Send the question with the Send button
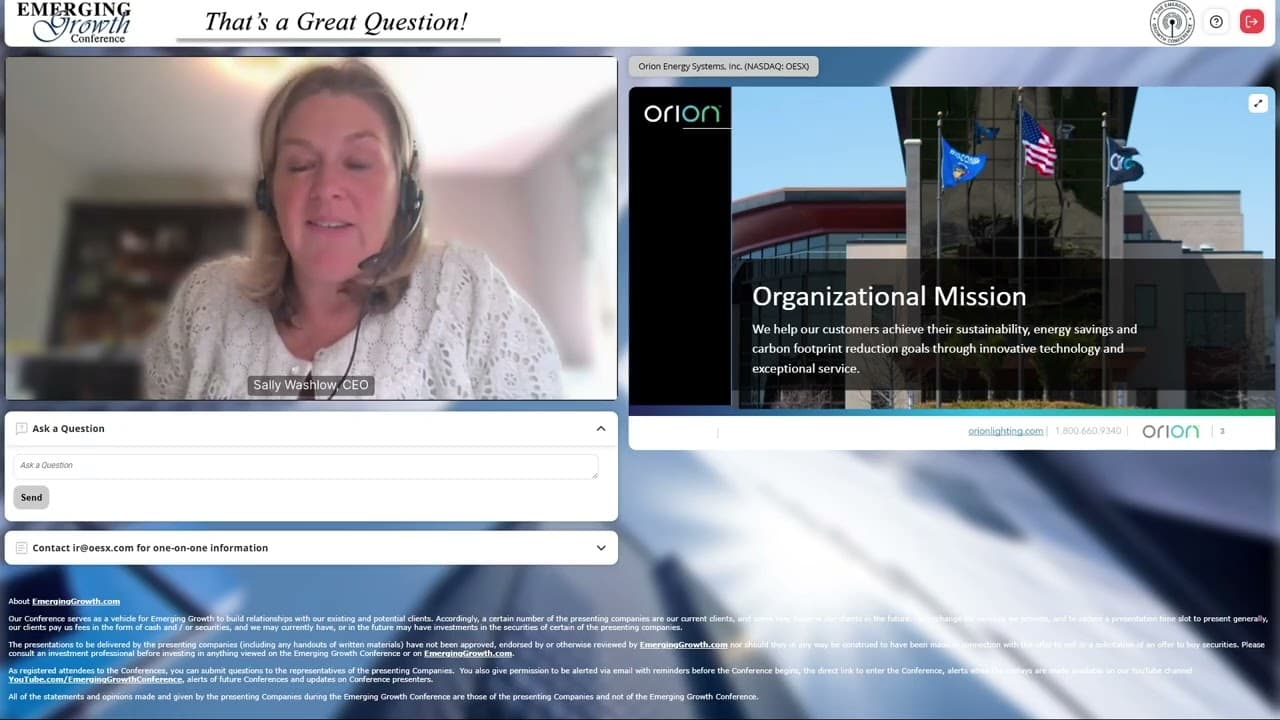 point(32,497)
